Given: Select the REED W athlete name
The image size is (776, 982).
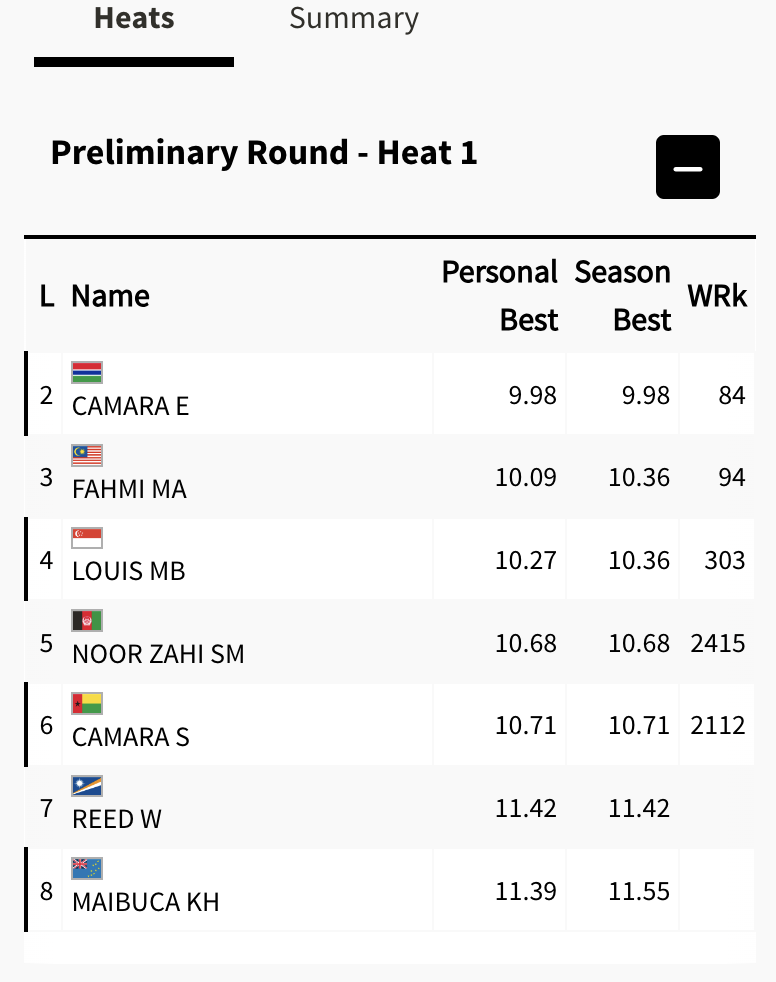Looking at the screenshot, I should [116, 820].
